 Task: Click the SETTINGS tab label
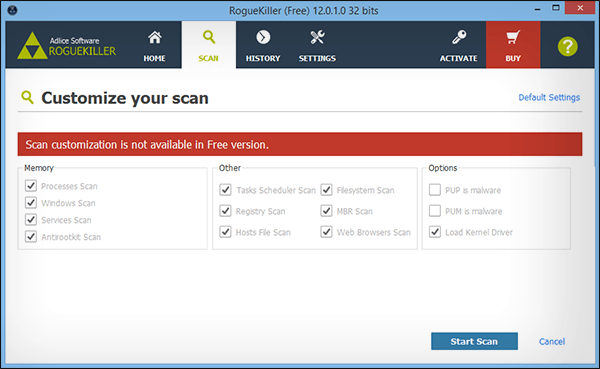(x=317, y=58)
